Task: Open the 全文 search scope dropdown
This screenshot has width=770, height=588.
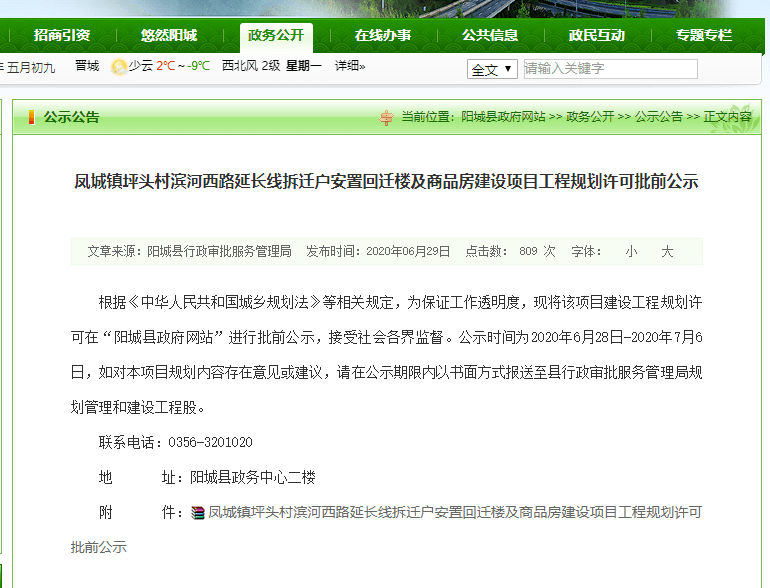Action: click(x=493, y=69)
